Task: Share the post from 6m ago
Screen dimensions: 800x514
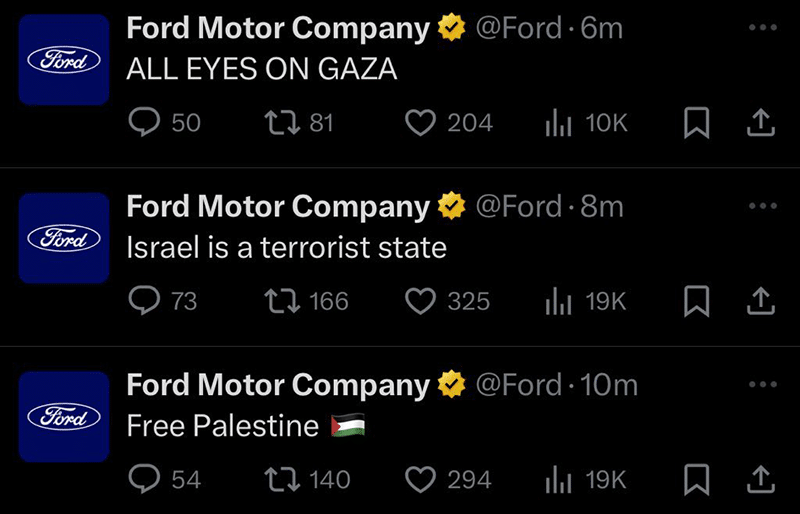Action: (x=761, y=123)
